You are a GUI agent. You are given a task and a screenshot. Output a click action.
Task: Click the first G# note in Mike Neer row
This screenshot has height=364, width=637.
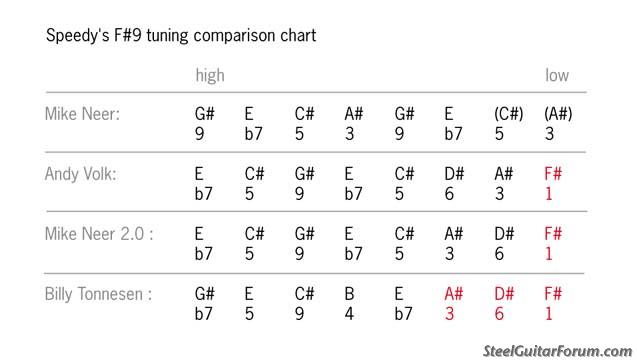tap(204, 114)
